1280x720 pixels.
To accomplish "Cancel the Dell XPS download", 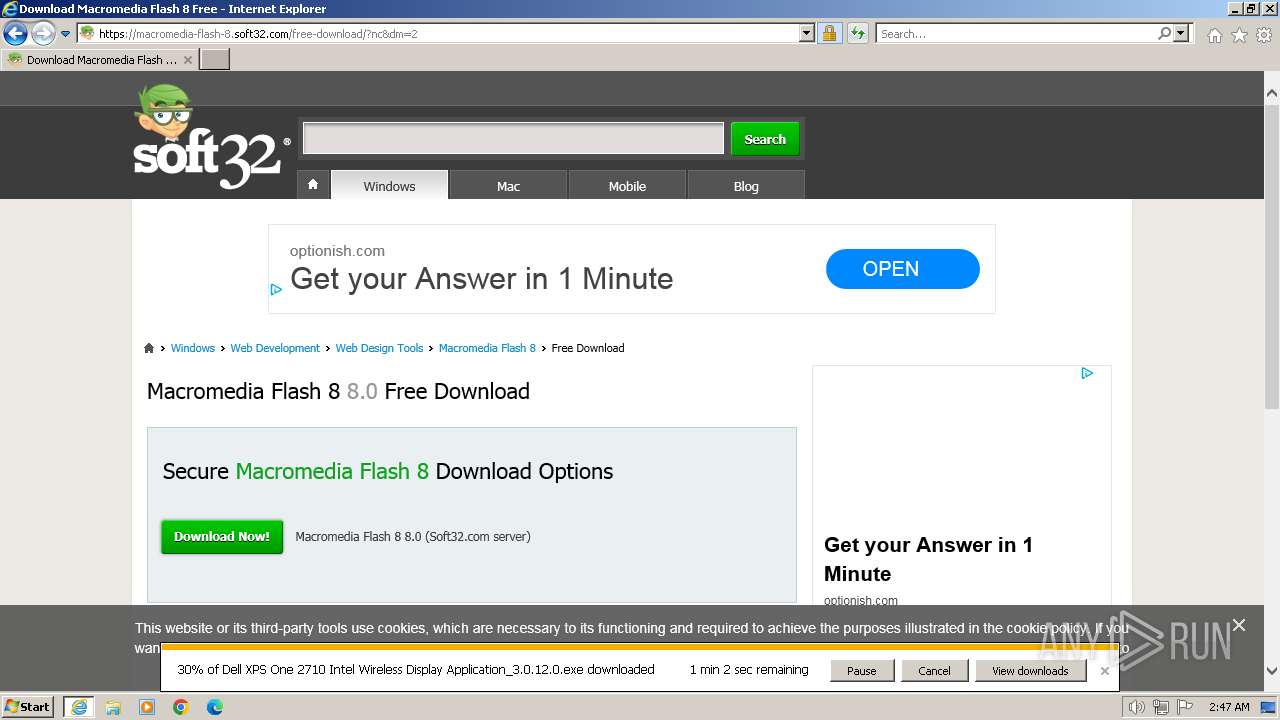I will pyautogui.click(x=934, y=671).
